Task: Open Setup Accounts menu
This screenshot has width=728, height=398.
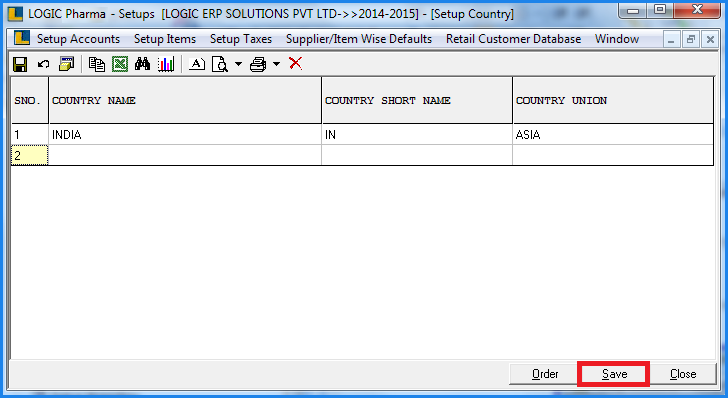Action: pyautogui.click(x=78, y=39)
